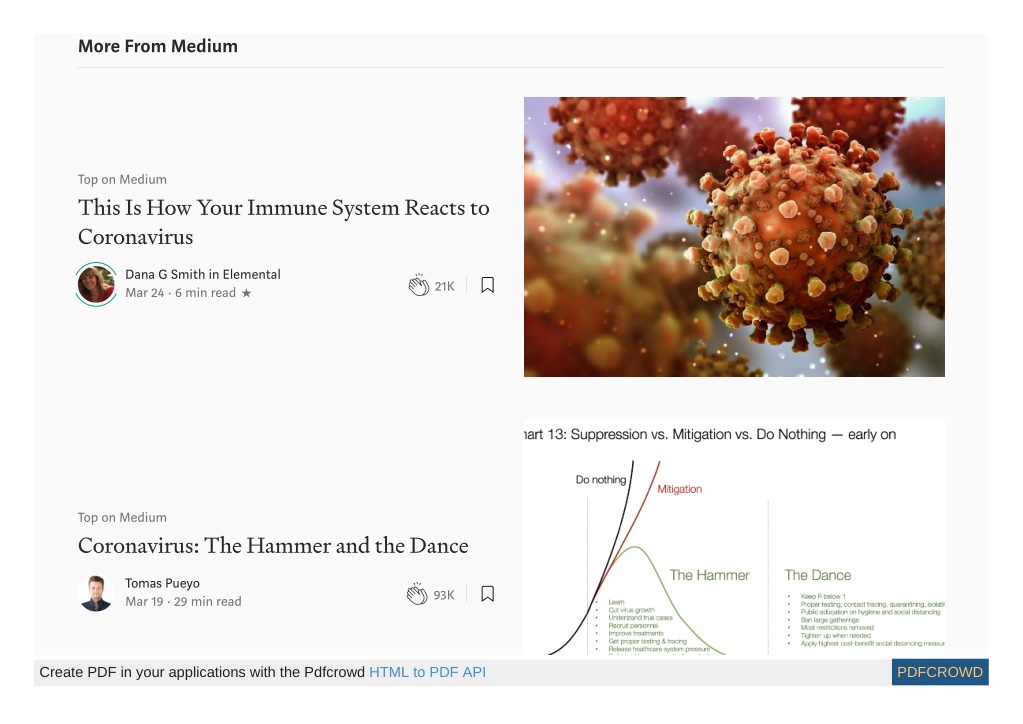Open Dana G Smith's profile avatar
This screenshot has width=1023, height=724.
point(97,284)
